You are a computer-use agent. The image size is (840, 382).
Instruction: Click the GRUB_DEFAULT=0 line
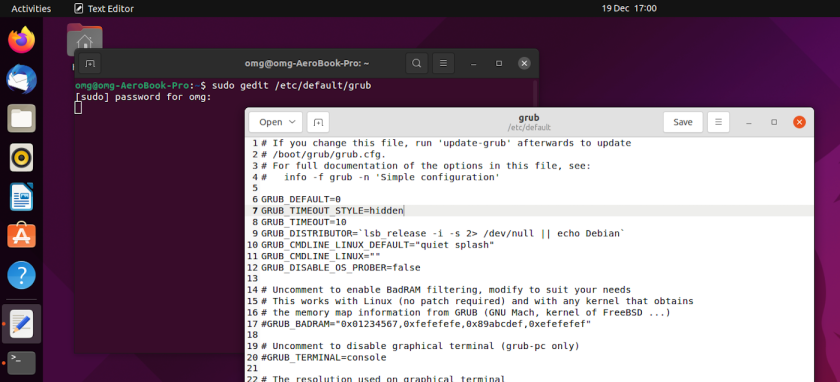pos(301,199)
